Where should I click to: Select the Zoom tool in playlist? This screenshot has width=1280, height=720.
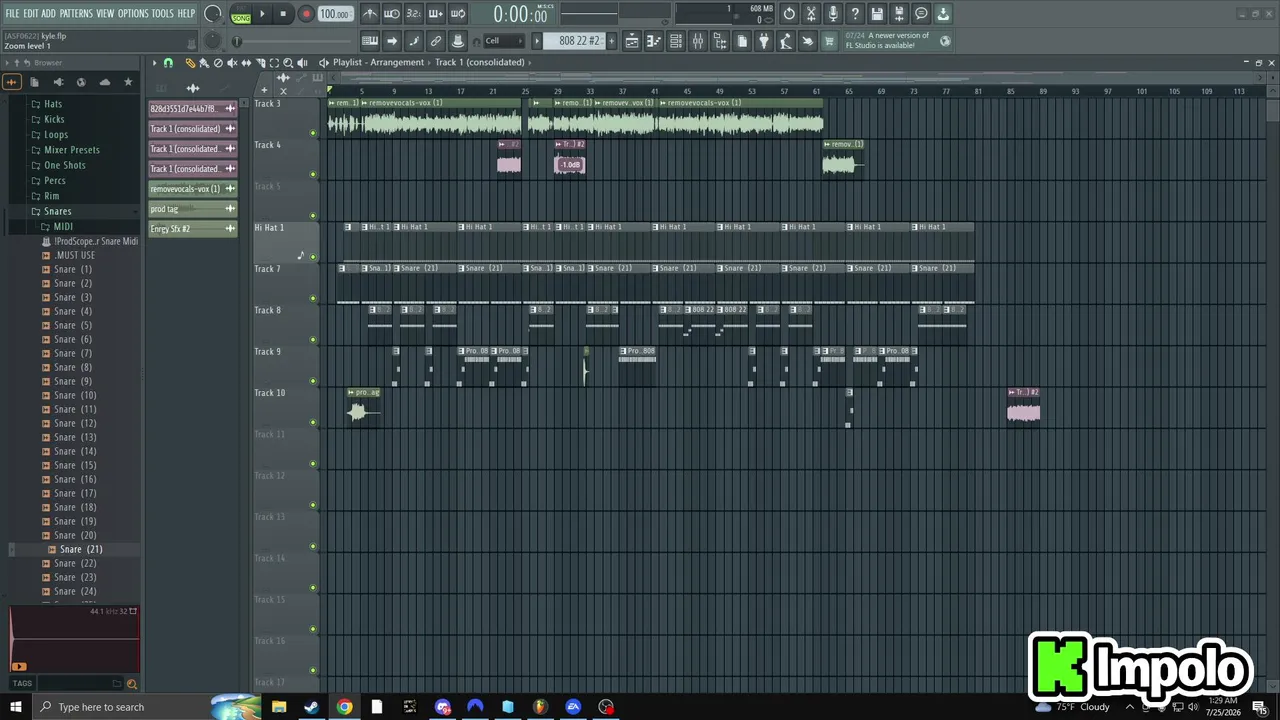tap(288, 63)
